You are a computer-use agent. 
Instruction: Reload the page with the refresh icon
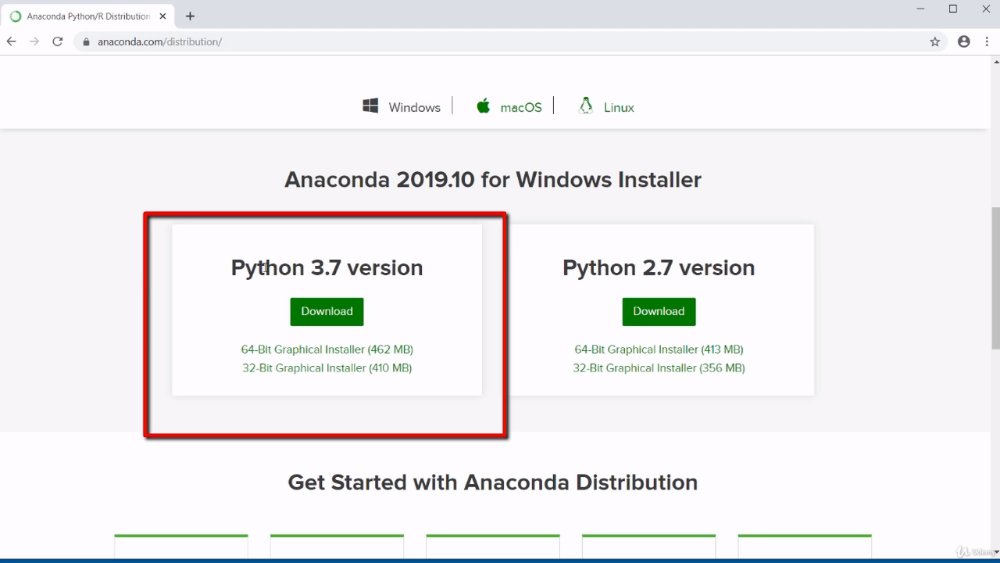click(57, 41)
